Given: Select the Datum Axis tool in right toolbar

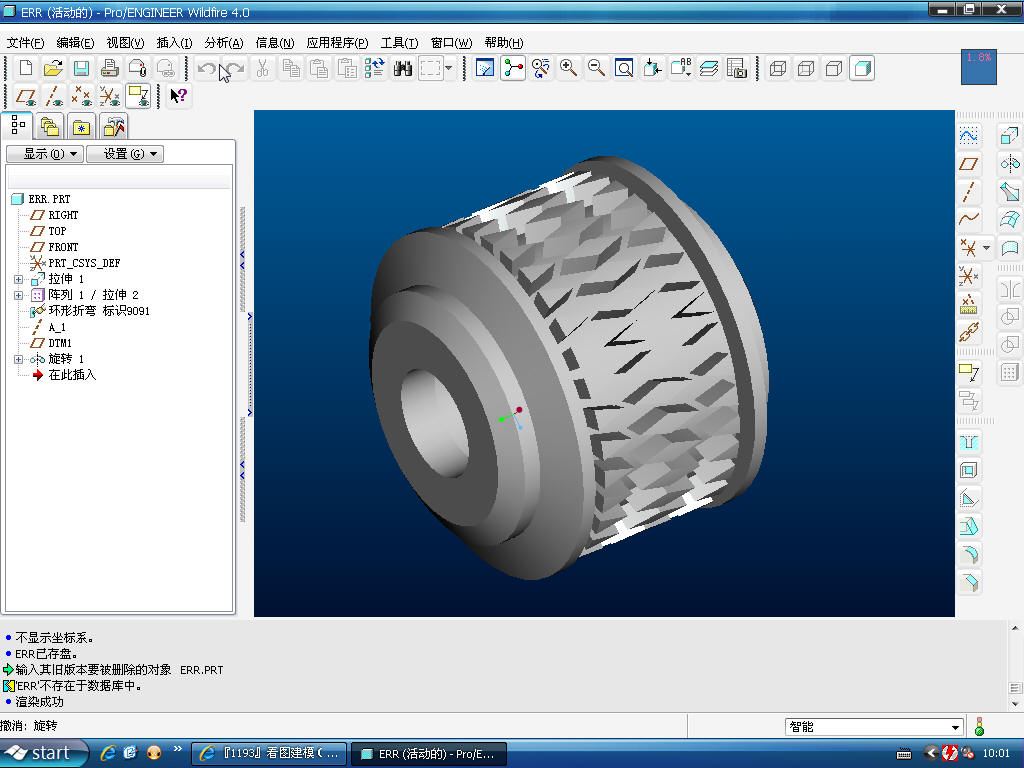Looking at the screenshot, I should click(968, 192).
